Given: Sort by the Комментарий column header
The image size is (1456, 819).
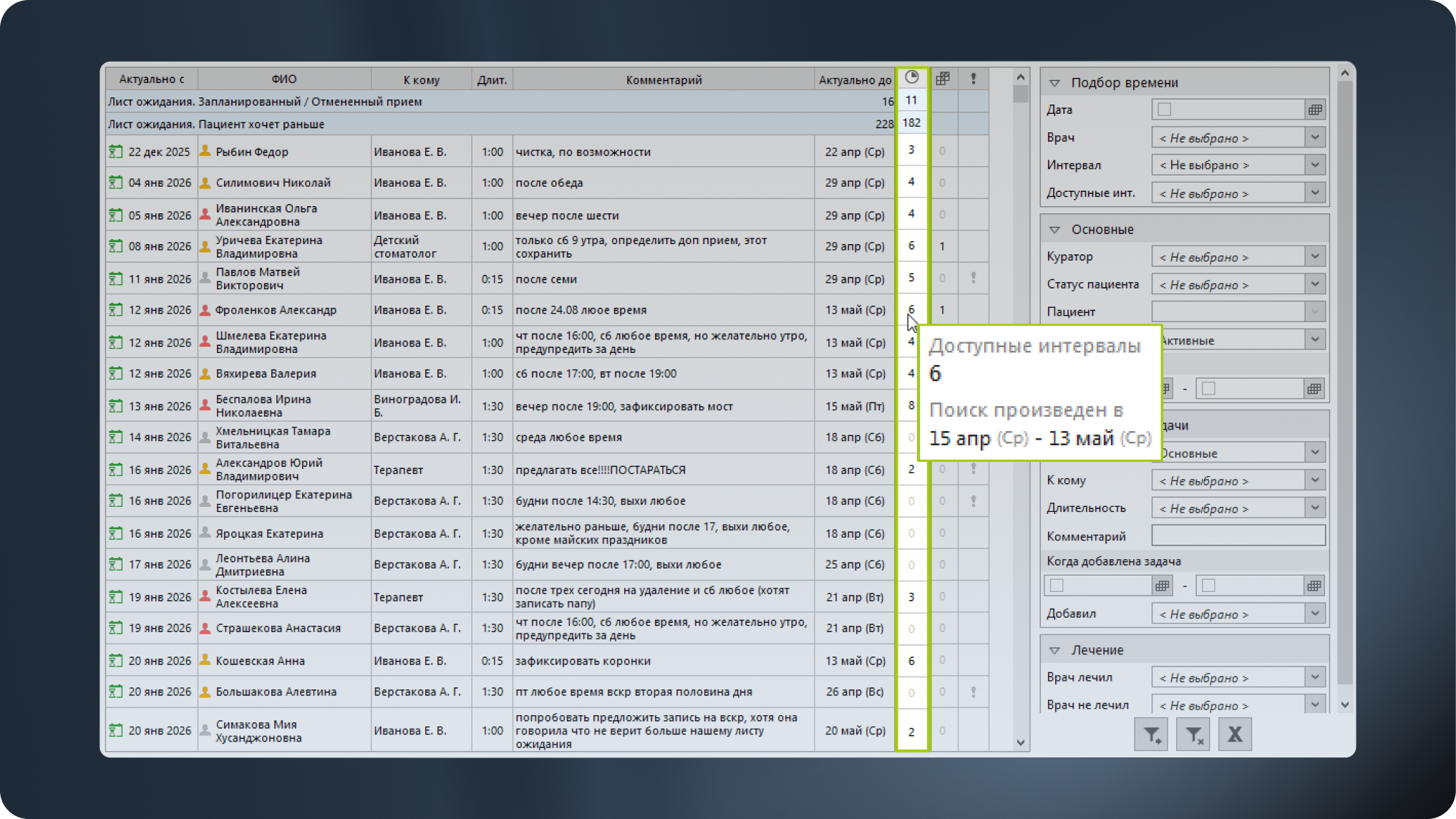Looking at the screenshot, I should pos(664,79).
